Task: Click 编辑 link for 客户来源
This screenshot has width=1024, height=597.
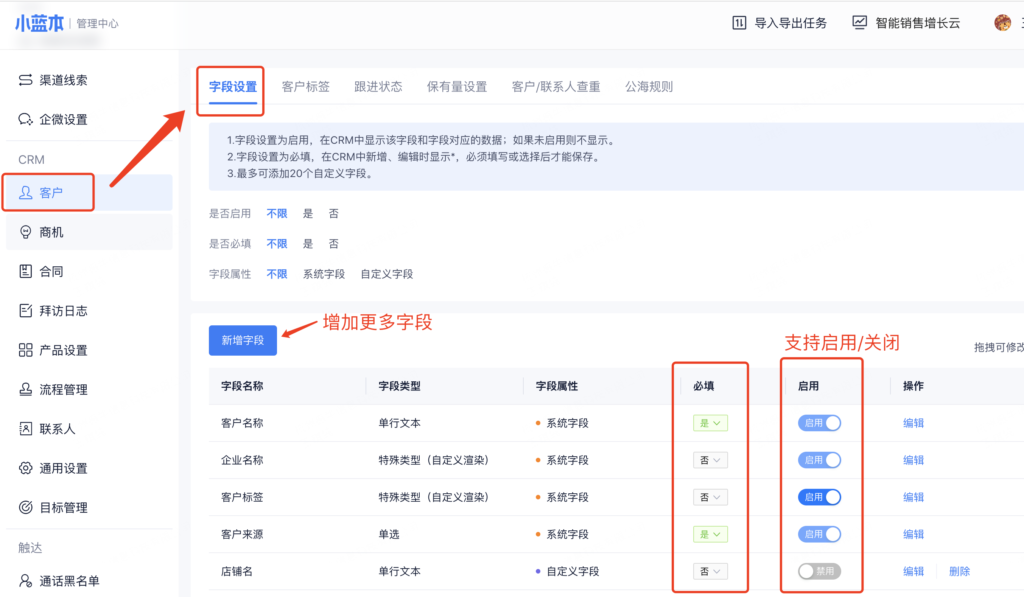Action: [913, 534]
